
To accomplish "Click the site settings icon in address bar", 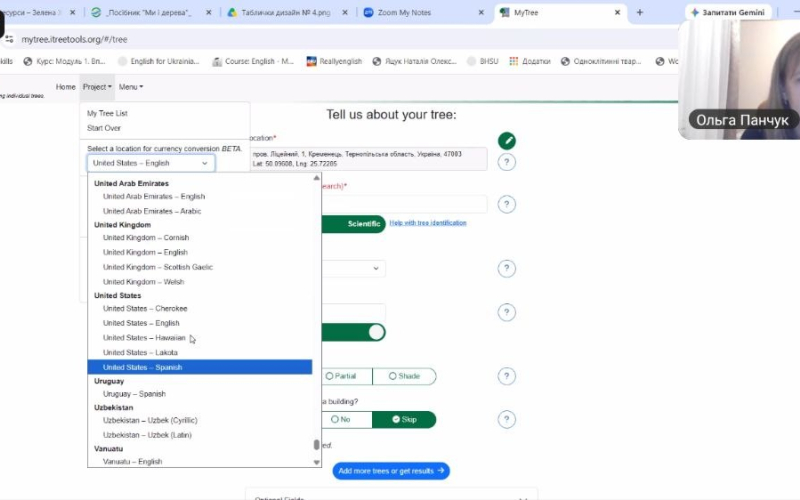I will (x=9, y=39).
